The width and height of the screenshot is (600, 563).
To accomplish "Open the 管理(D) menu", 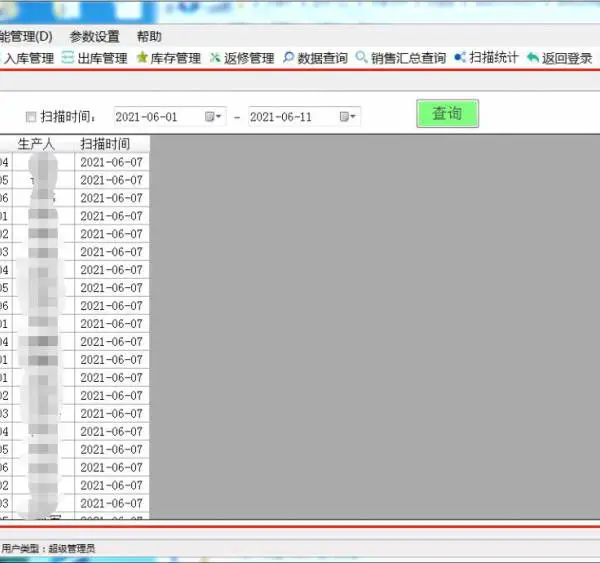I will tap(26, 37).
